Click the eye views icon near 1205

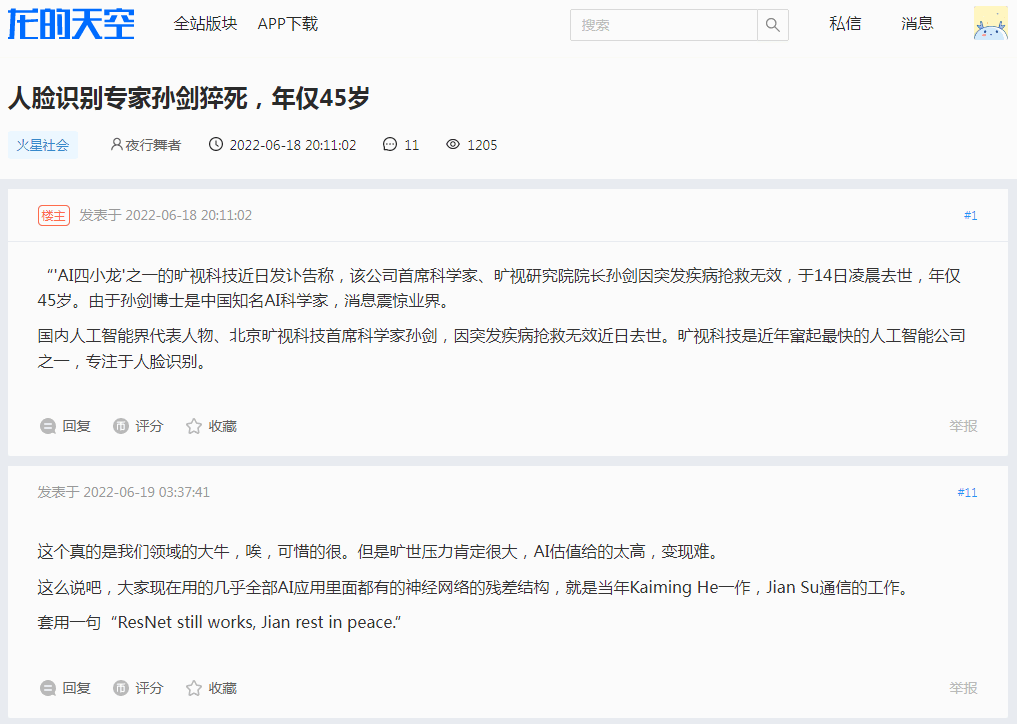click(x=453, y=144)
